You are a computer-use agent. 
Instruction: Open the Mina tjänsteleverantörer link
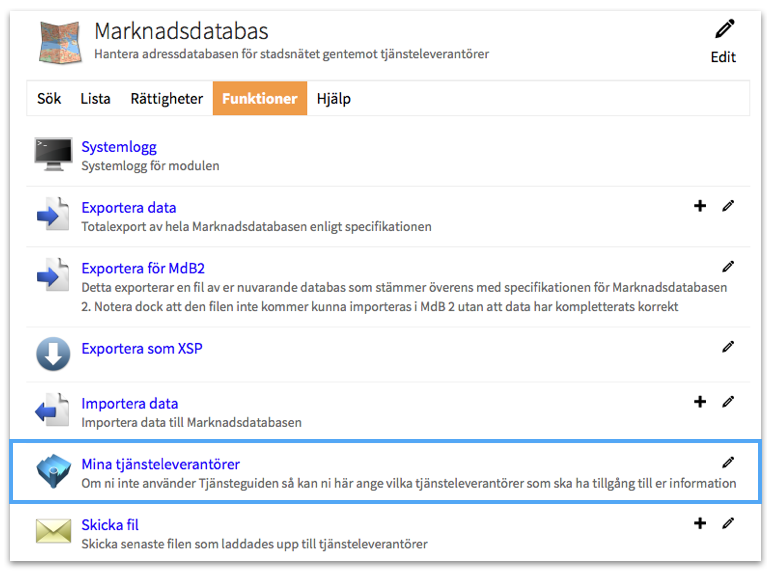160,464
